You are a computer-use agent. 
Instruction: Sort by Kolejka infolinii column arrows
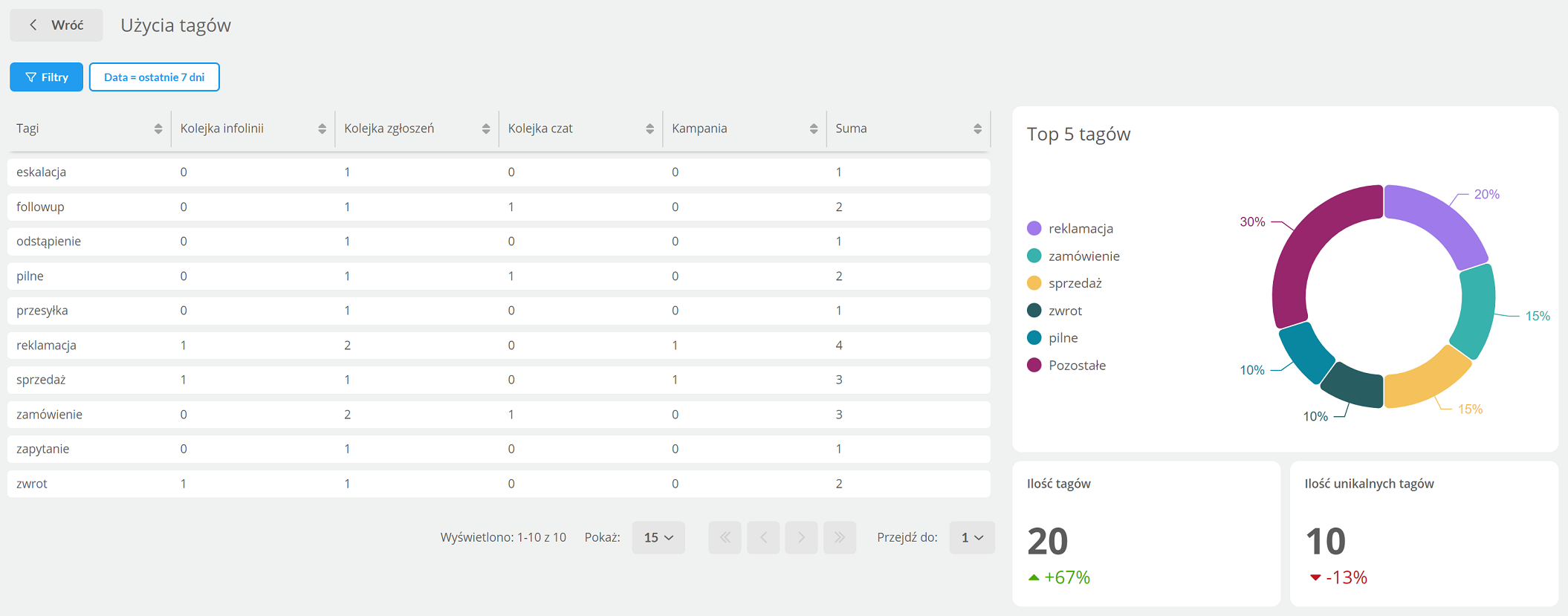pyautogui.click(x=322, y=129)
